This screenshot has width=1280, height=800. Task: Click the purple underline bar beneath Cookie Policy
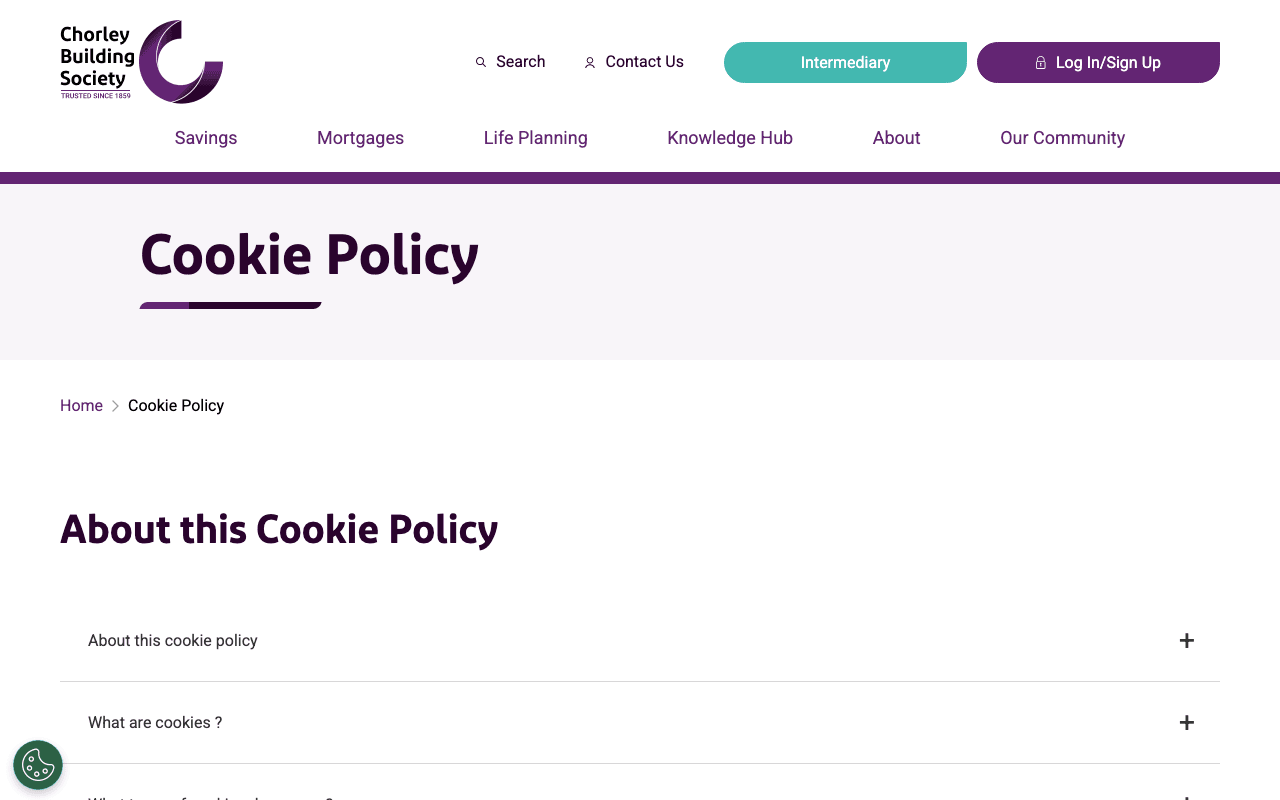(230, 304)
